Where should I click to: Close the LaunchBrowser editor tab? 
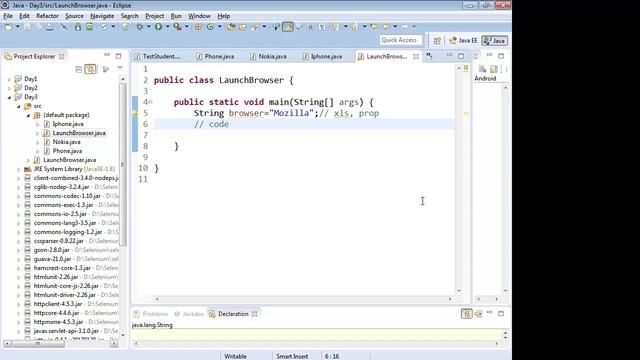[416, 56]
